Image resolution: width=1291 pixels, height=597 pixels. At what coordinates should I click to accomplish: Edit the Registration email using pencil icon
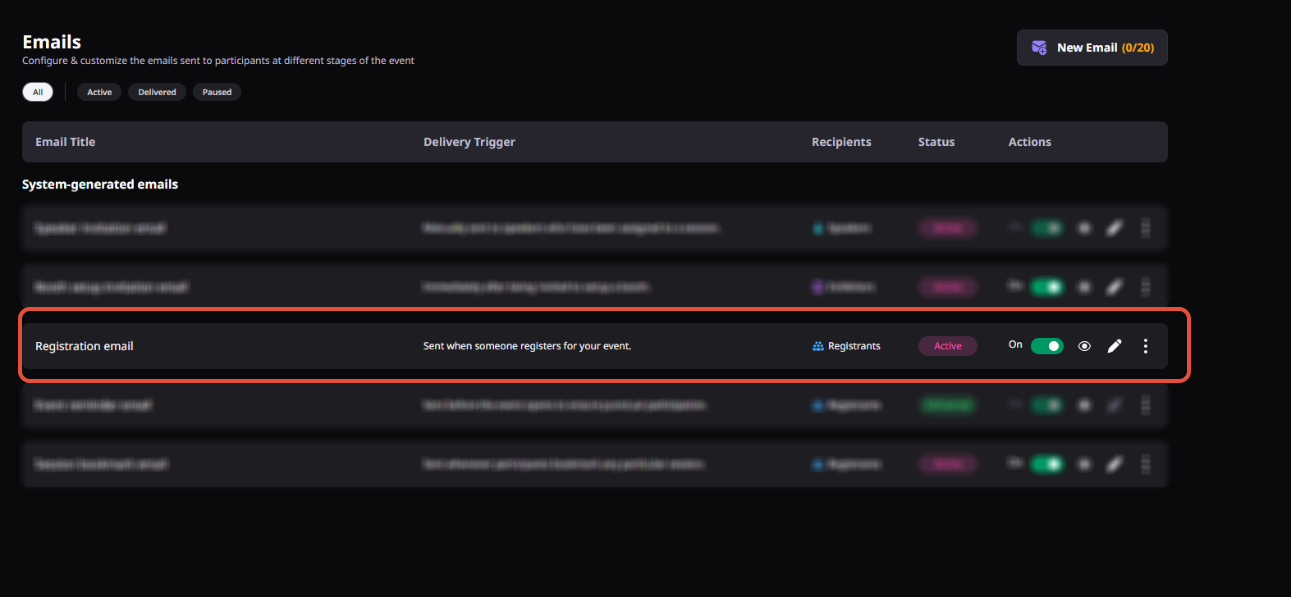click(x=1115, y=346)
